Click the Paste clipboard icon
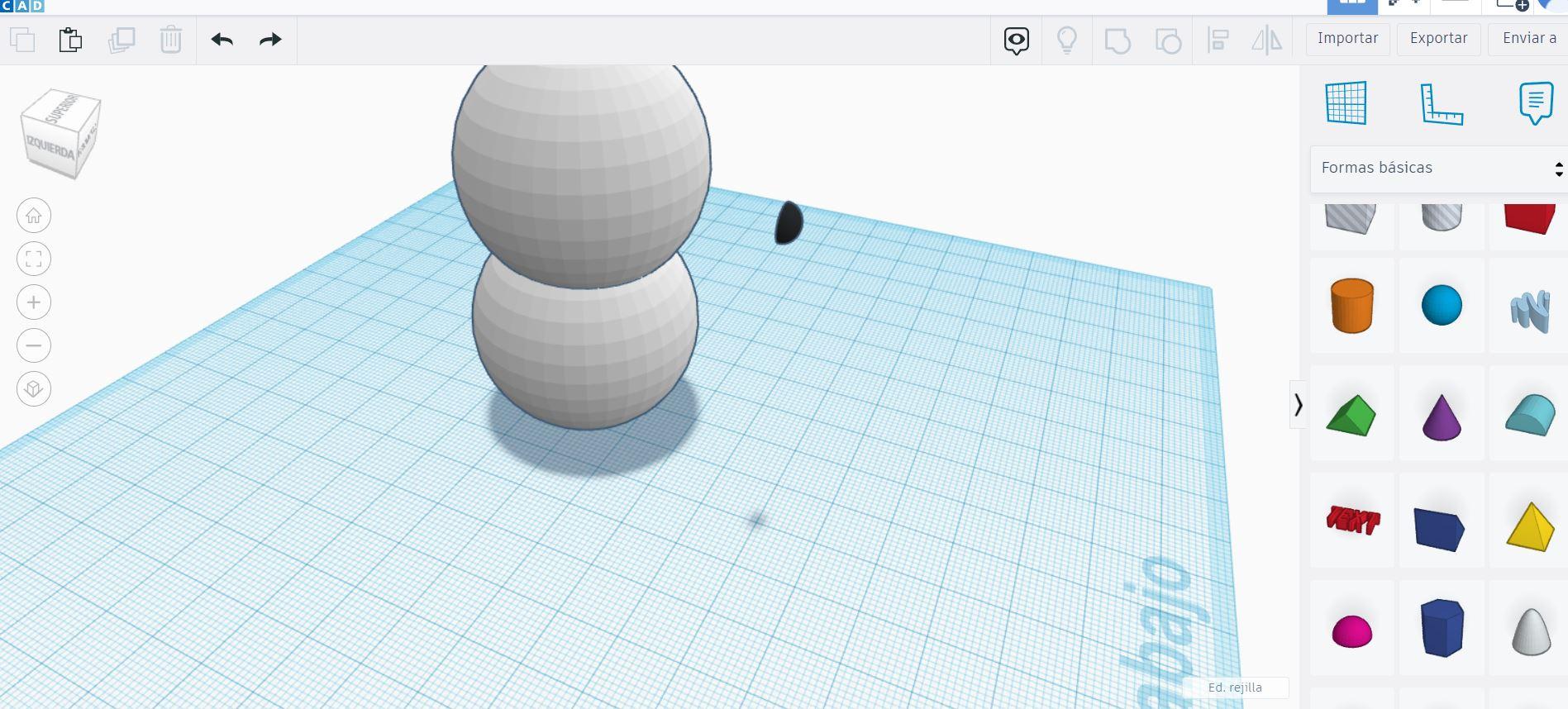The image size is (1568, 709). tap(70, 40)
